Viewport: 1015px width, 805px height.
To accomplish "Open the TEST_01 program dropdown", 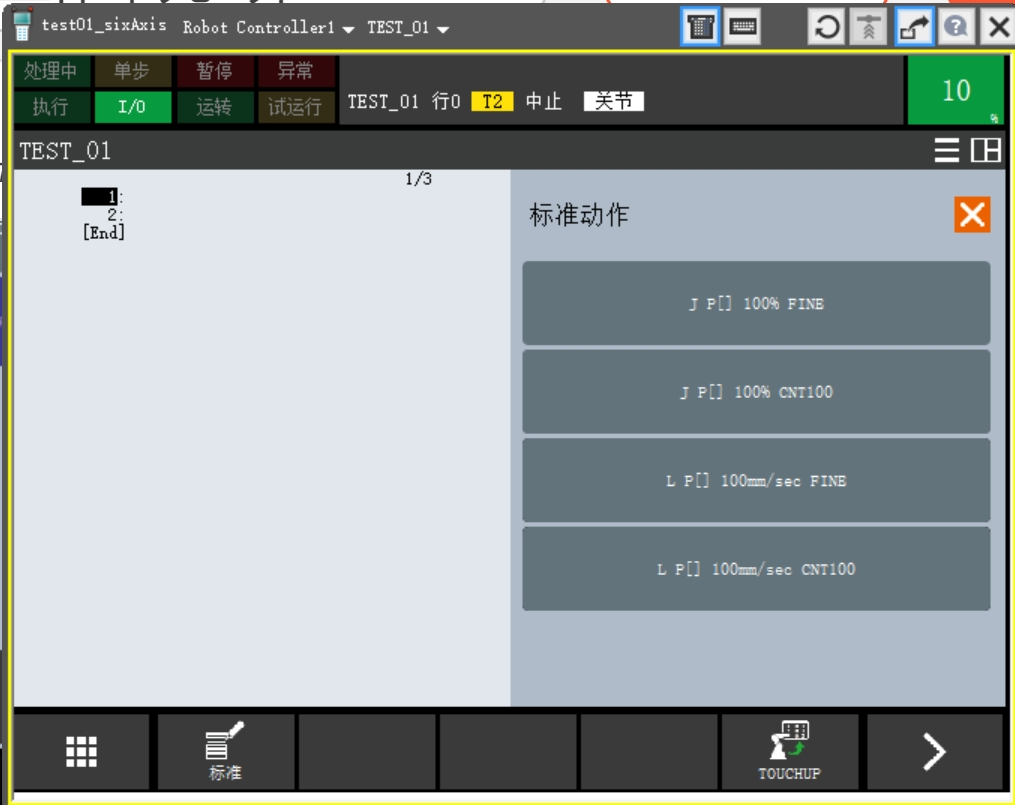I will [408, 28].
